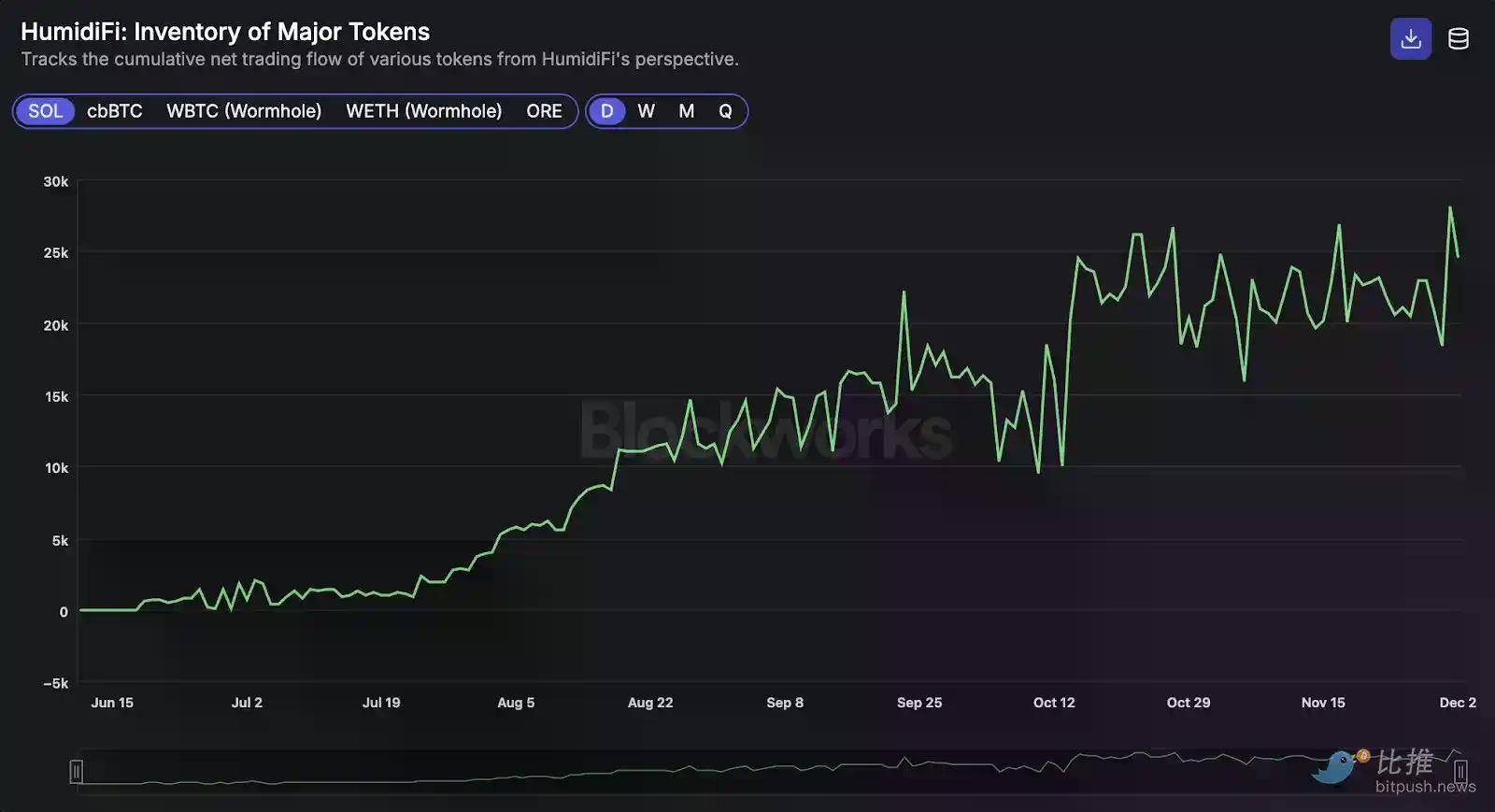This screenshot has width=1495, height=812.
Task: Click the 15k y-axis label
Action: [x=56, y=396]
